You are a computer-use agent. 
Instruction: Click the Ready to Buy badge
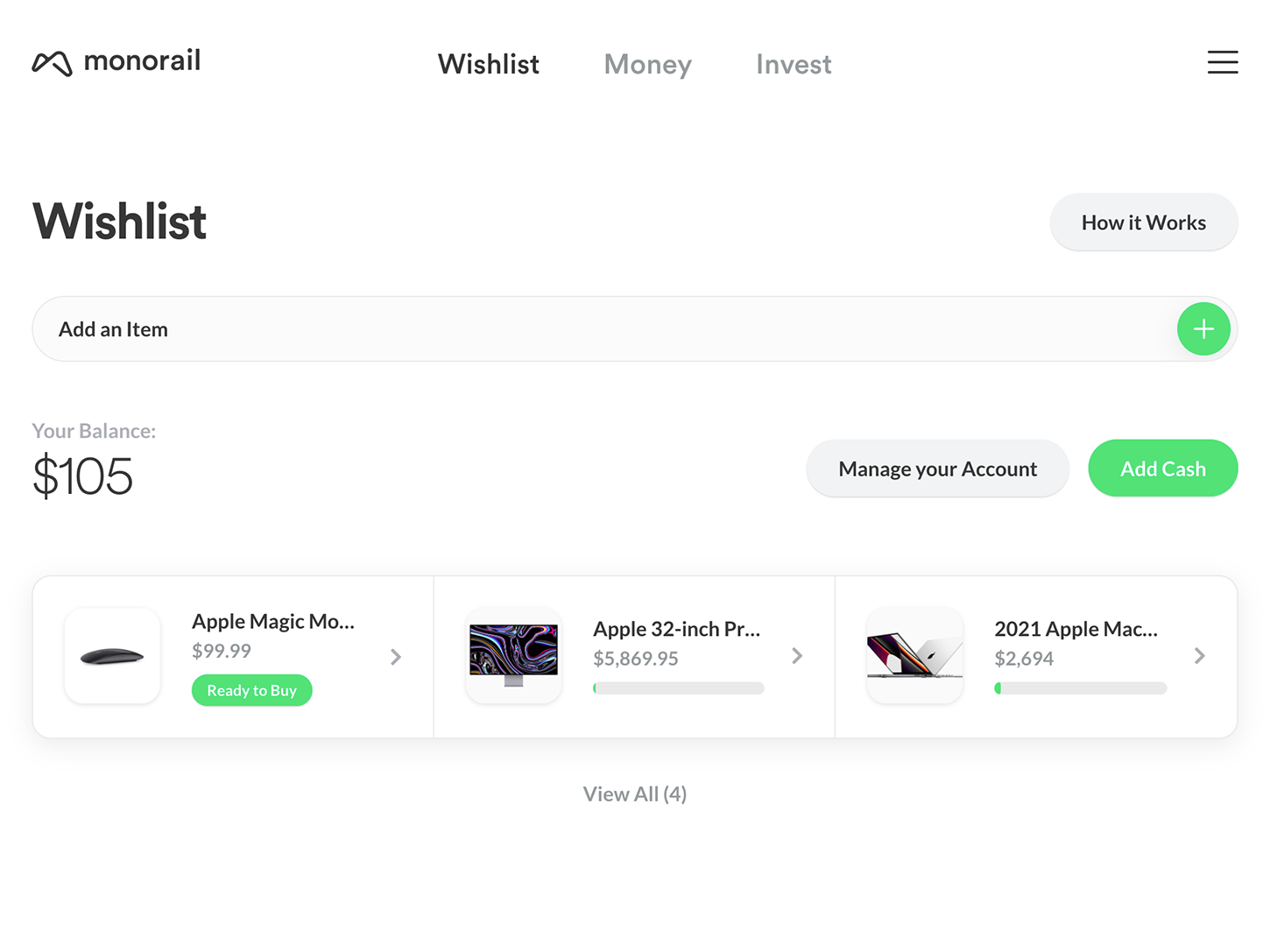click(x=252, y=690)
